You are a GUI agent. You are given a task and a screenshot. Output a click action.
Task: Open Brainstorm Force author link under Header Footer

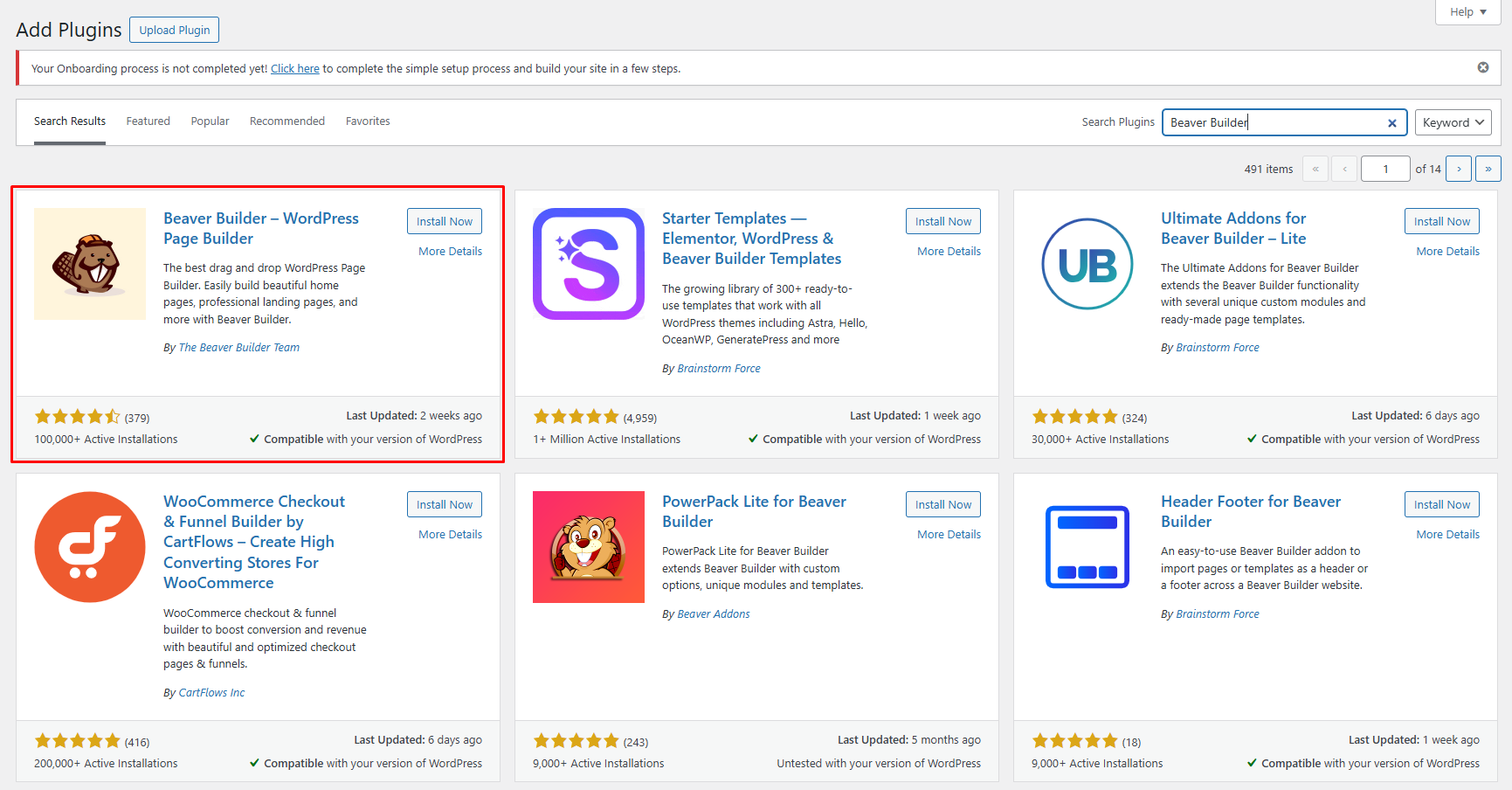tap(1218, 614)
